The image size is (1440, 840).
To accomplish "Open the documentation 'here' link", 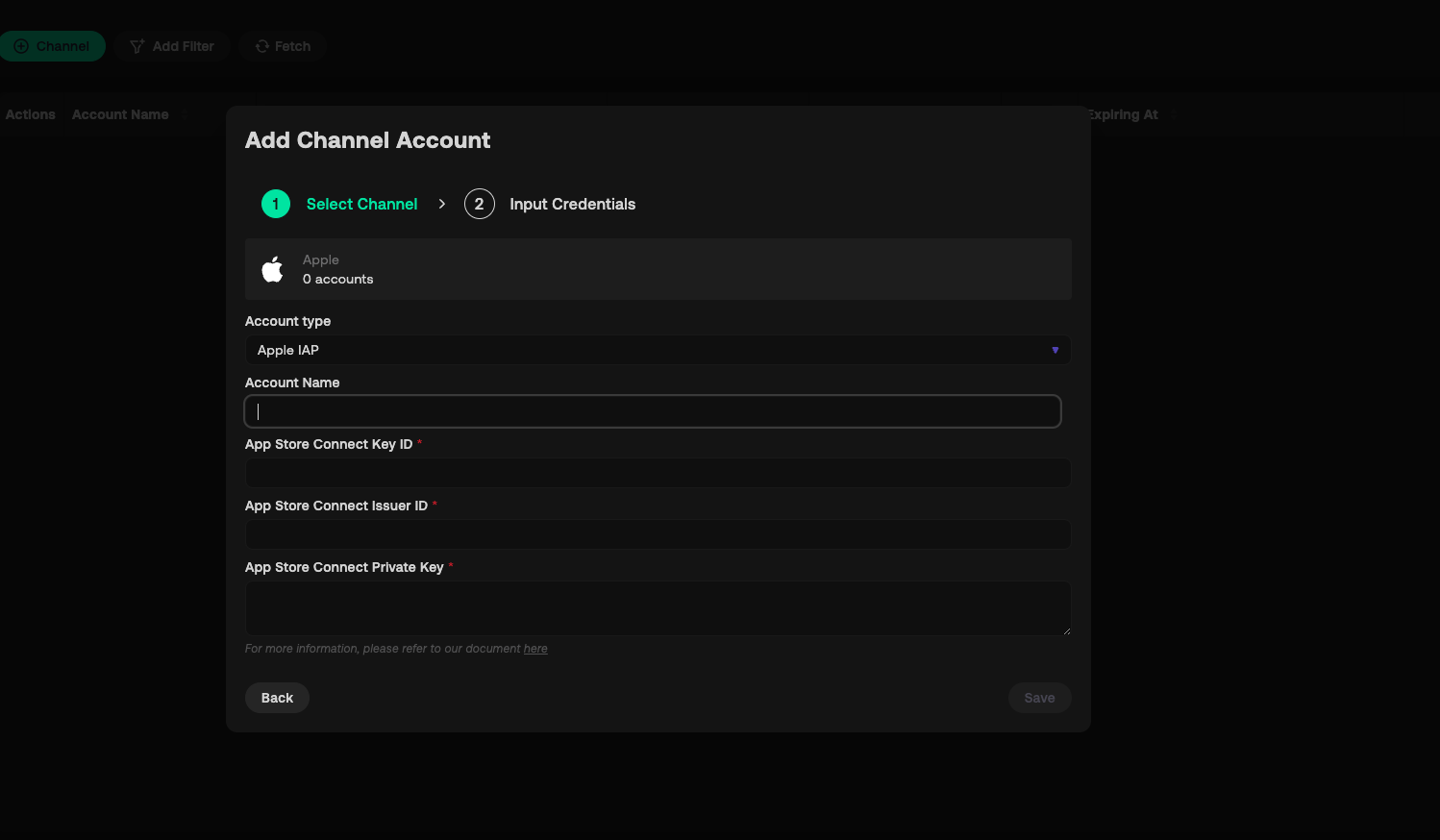I will tap(535, 649).
